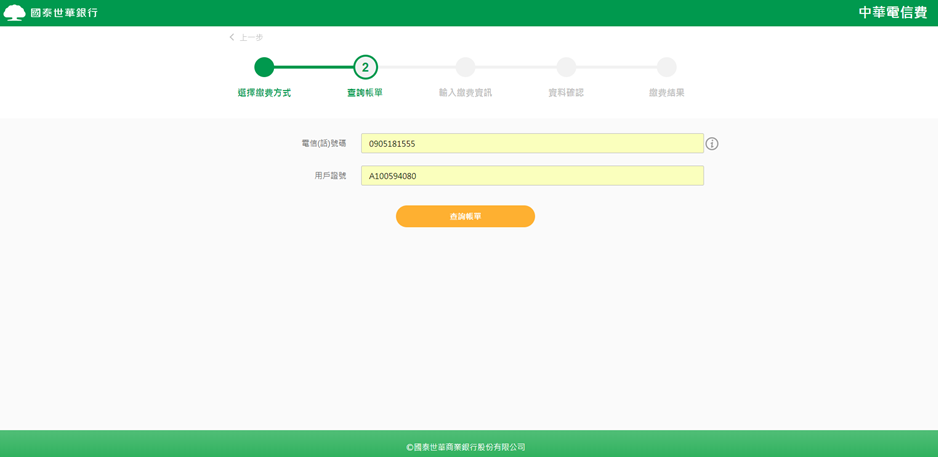Click the 用戶證號 field label

[x=330, y=176]
